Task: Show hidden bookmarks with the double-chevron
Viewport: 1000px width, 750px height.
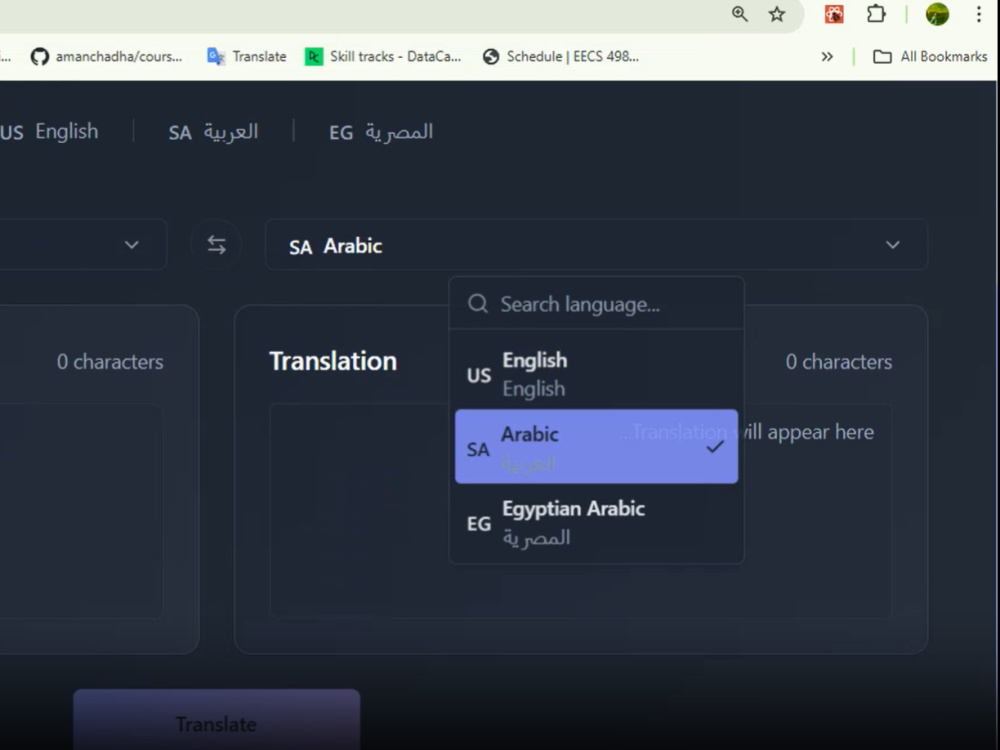Action: [827, 57]
